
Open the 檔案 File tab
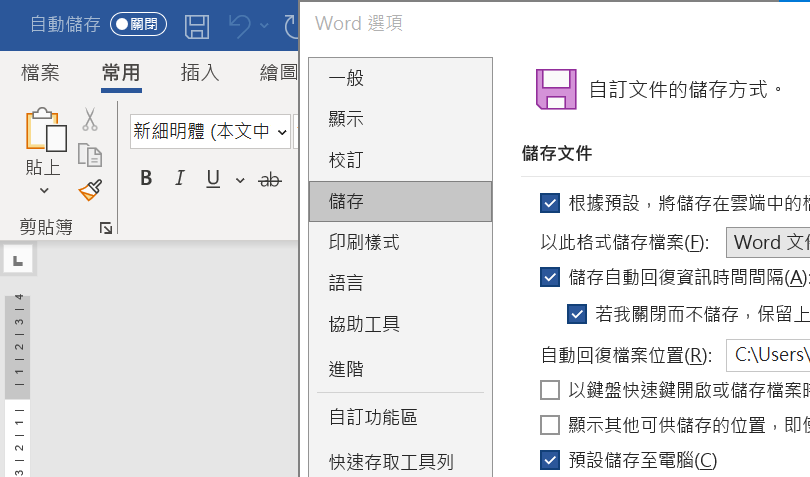click(x=40, y=73)
